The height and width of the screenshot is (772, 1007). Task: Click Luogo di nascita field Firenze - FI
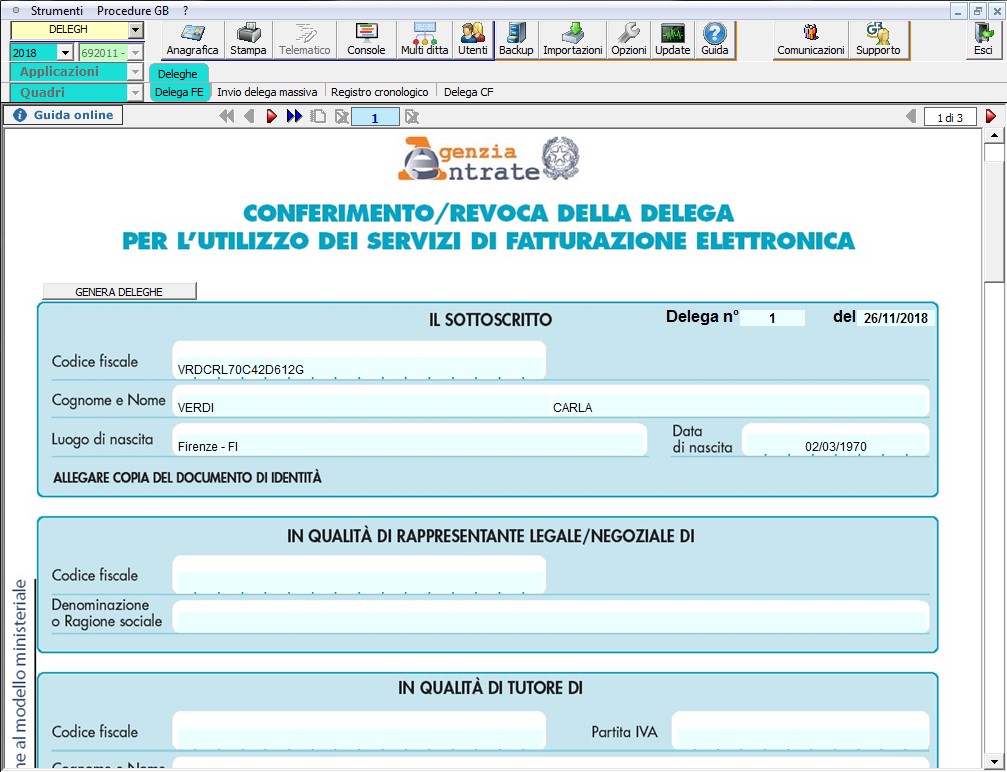pos(409,440)
